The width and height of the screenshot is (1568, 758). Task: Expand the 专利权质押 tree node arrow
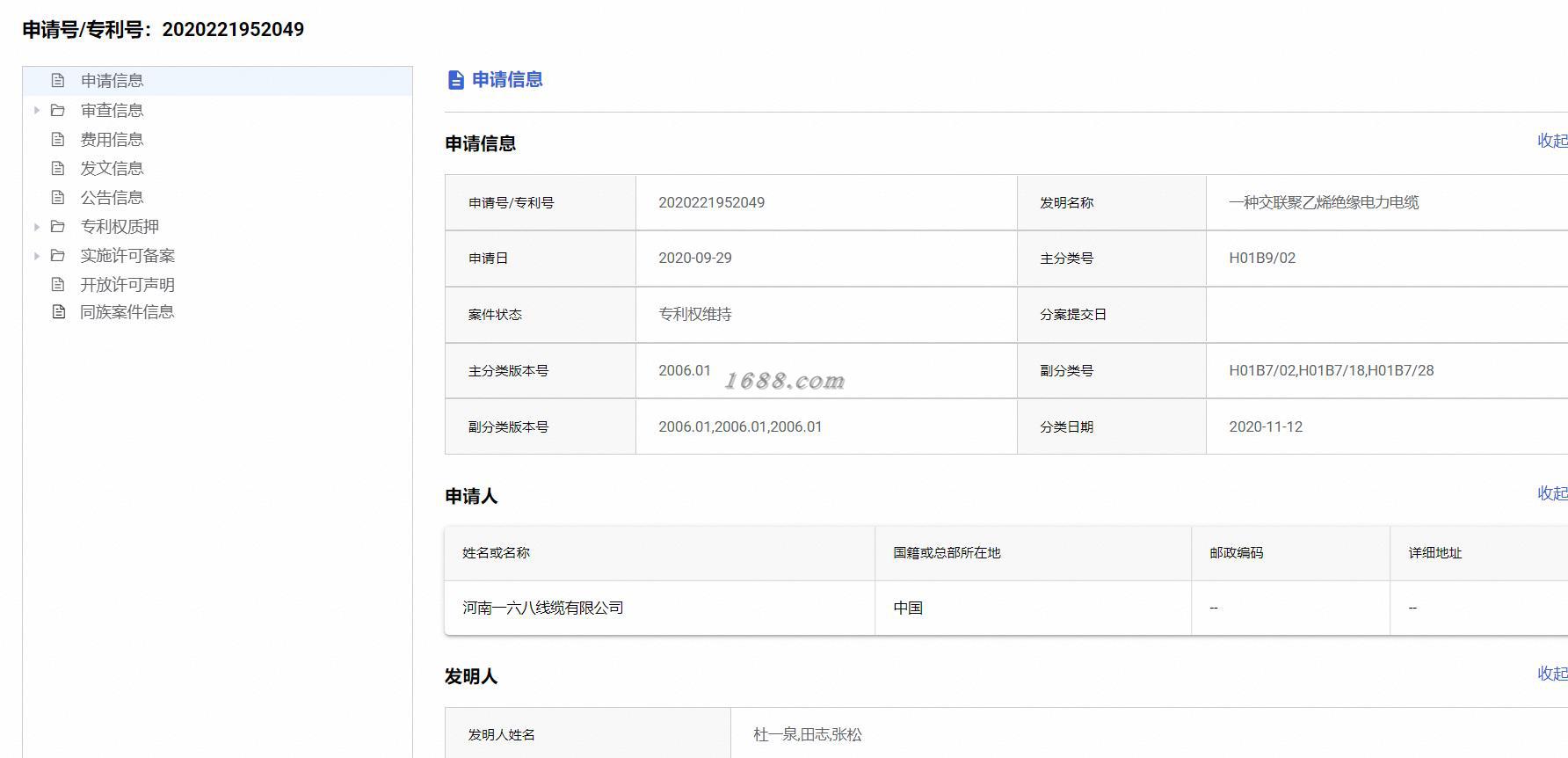pos(37,226)
